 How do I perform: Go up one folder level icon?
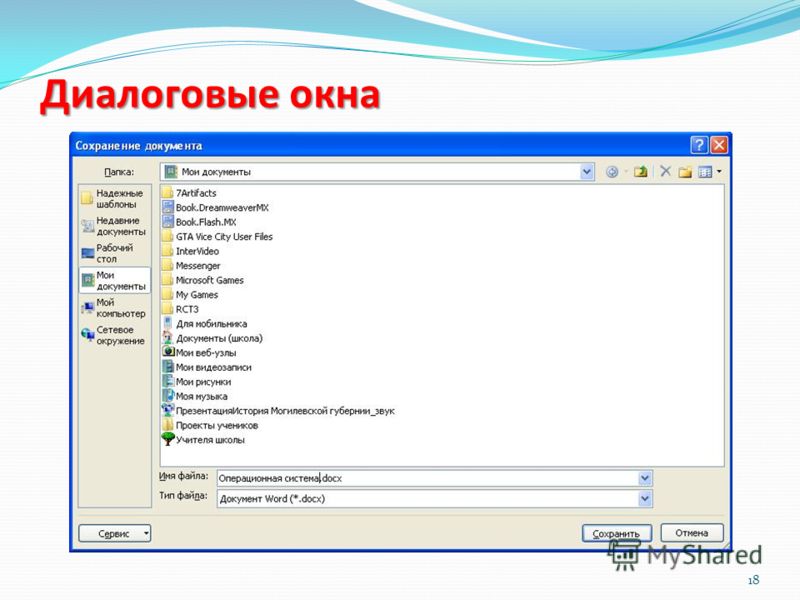[640, 172]
